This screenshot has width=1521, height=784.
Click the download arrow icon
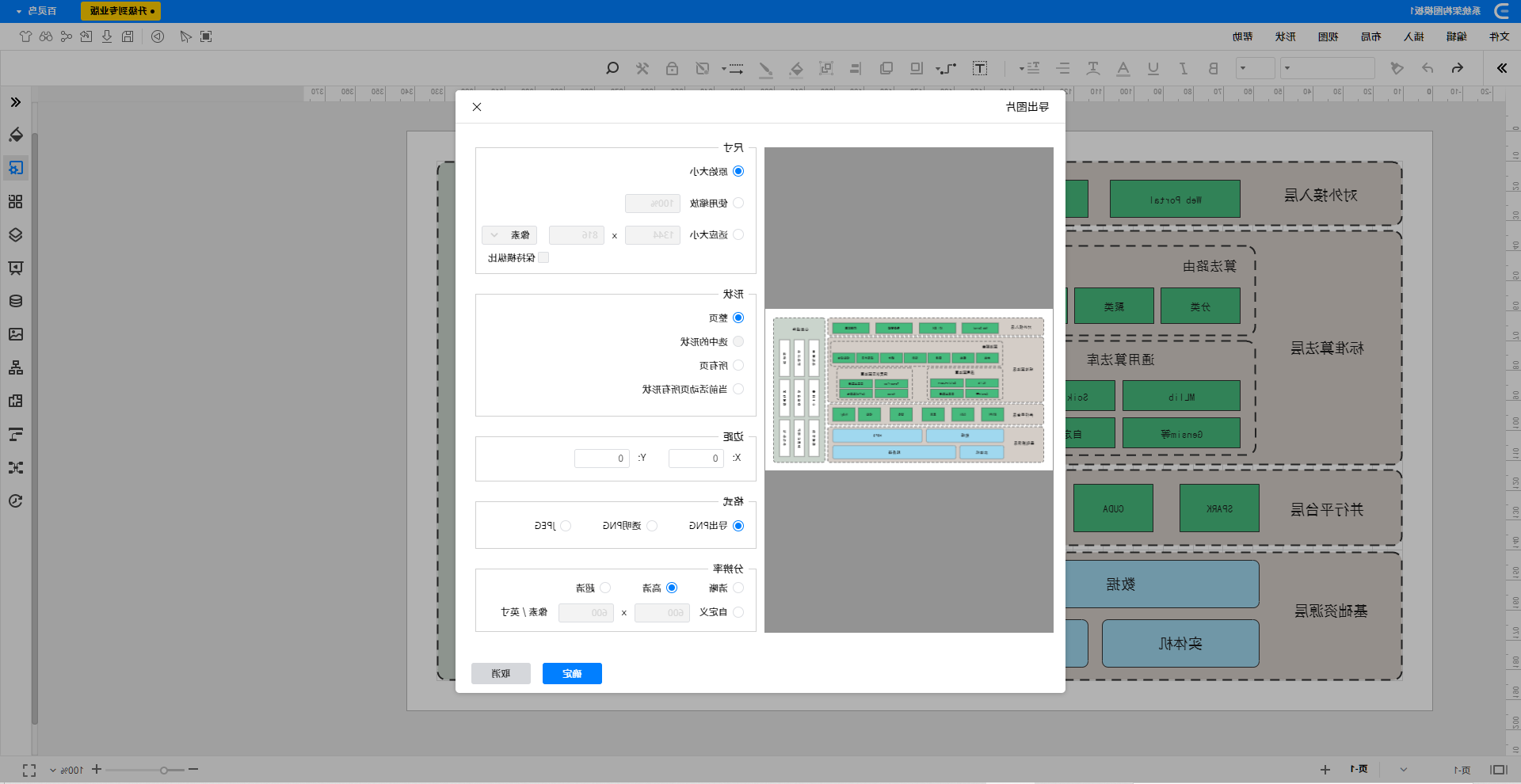click(107, 36)
